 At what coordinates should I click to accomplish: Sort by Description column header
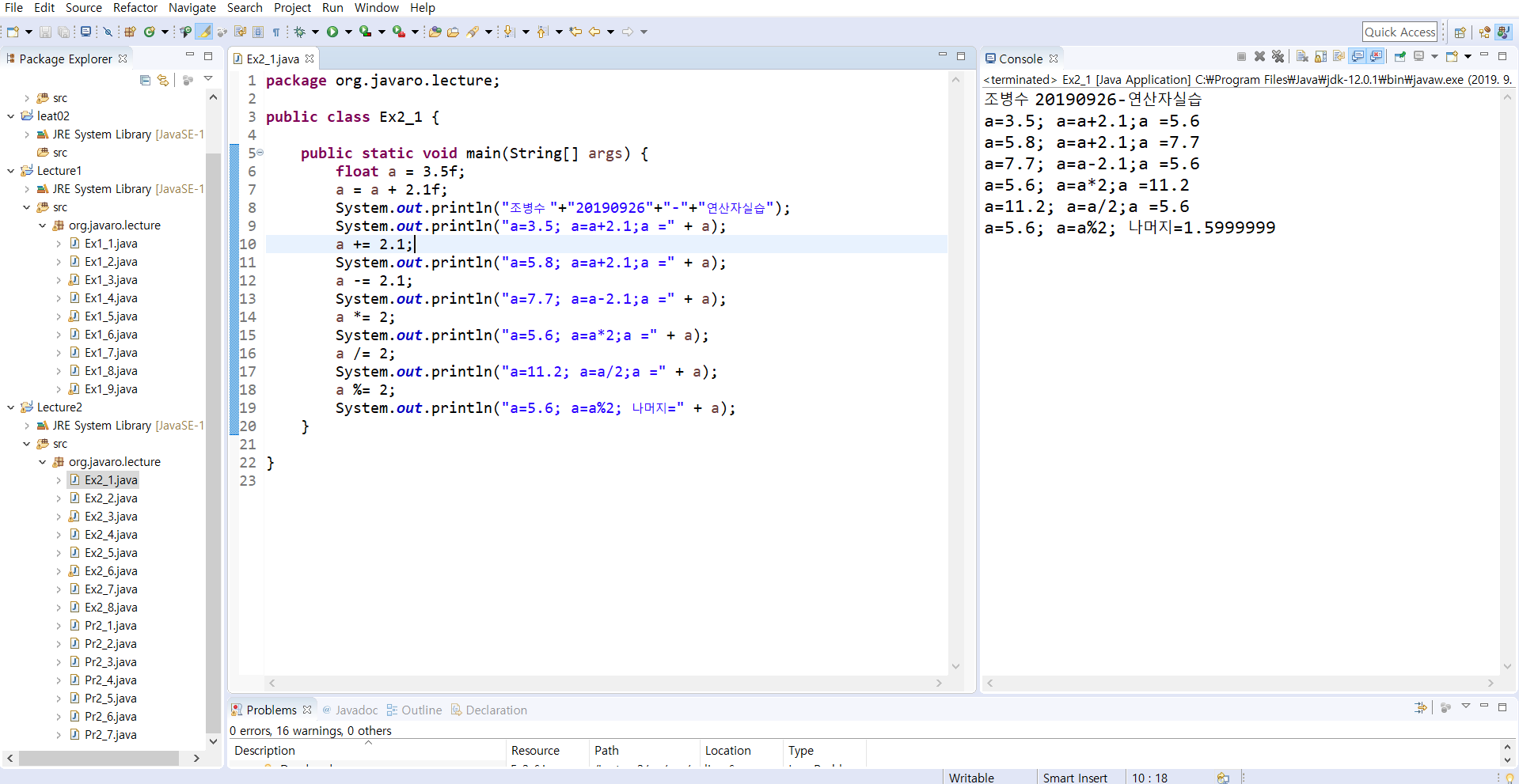pos(367,751)
